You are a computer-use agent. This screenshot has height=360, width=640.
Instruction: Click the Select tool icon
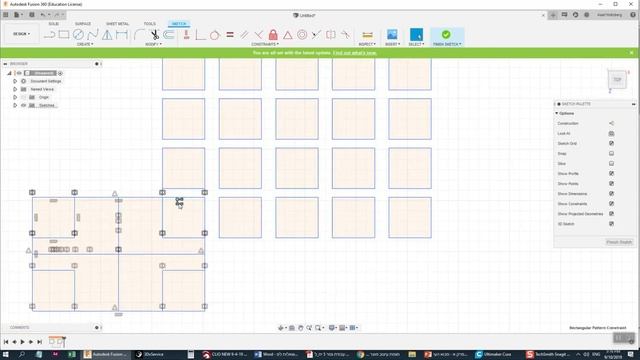[x=416, y=35]
